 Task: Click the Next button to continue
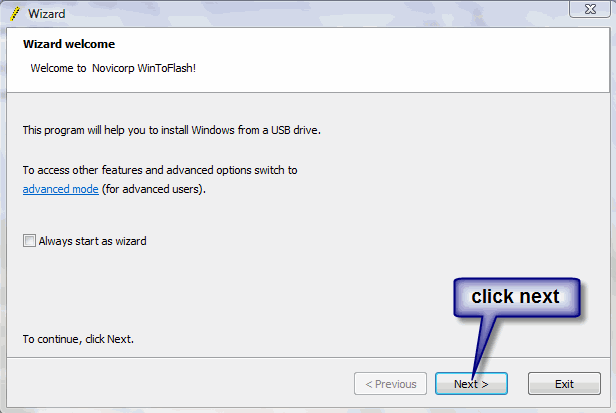[x=471, y=384]
